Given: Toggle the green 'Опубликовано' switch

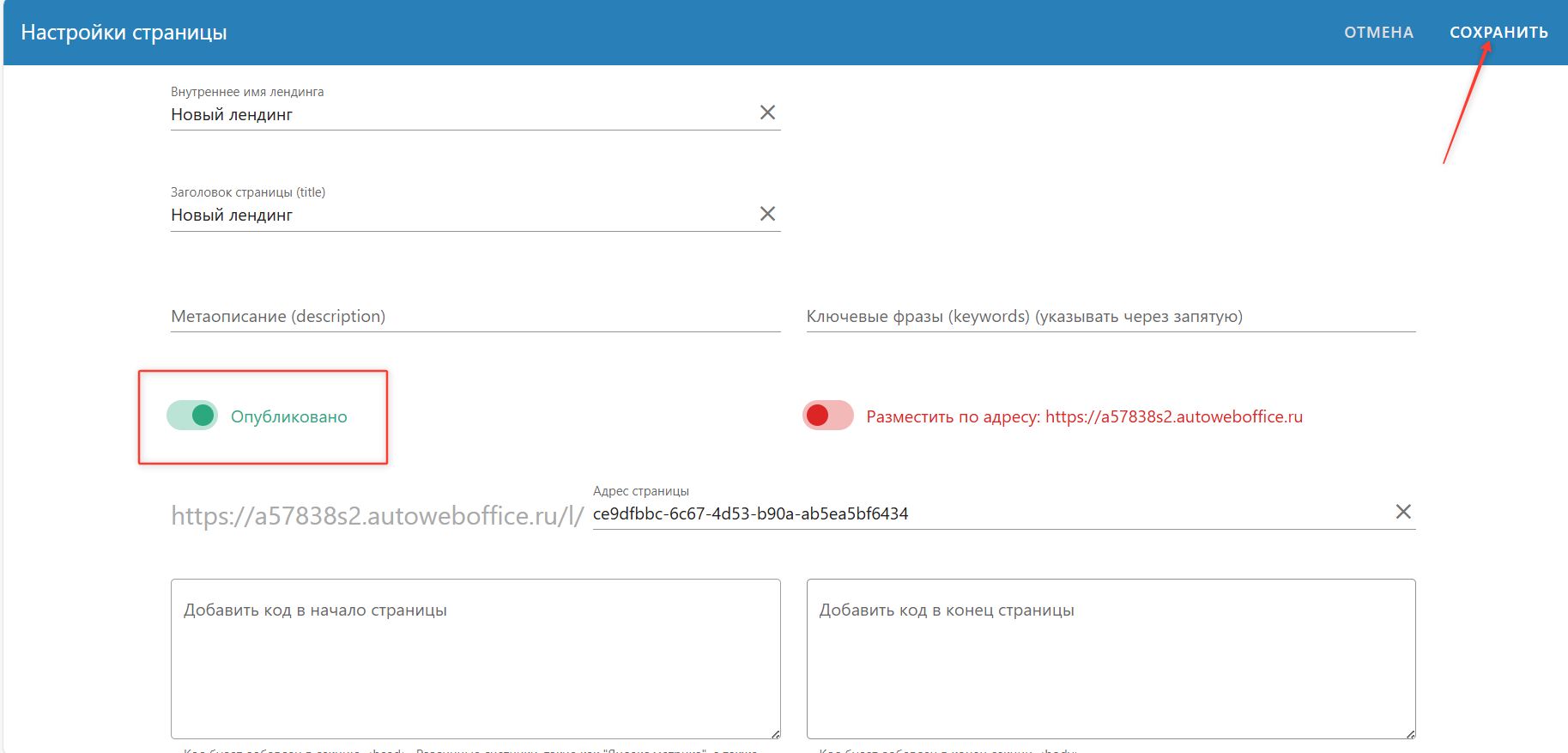Looking at the screenshot, I should tap(193, 416).
